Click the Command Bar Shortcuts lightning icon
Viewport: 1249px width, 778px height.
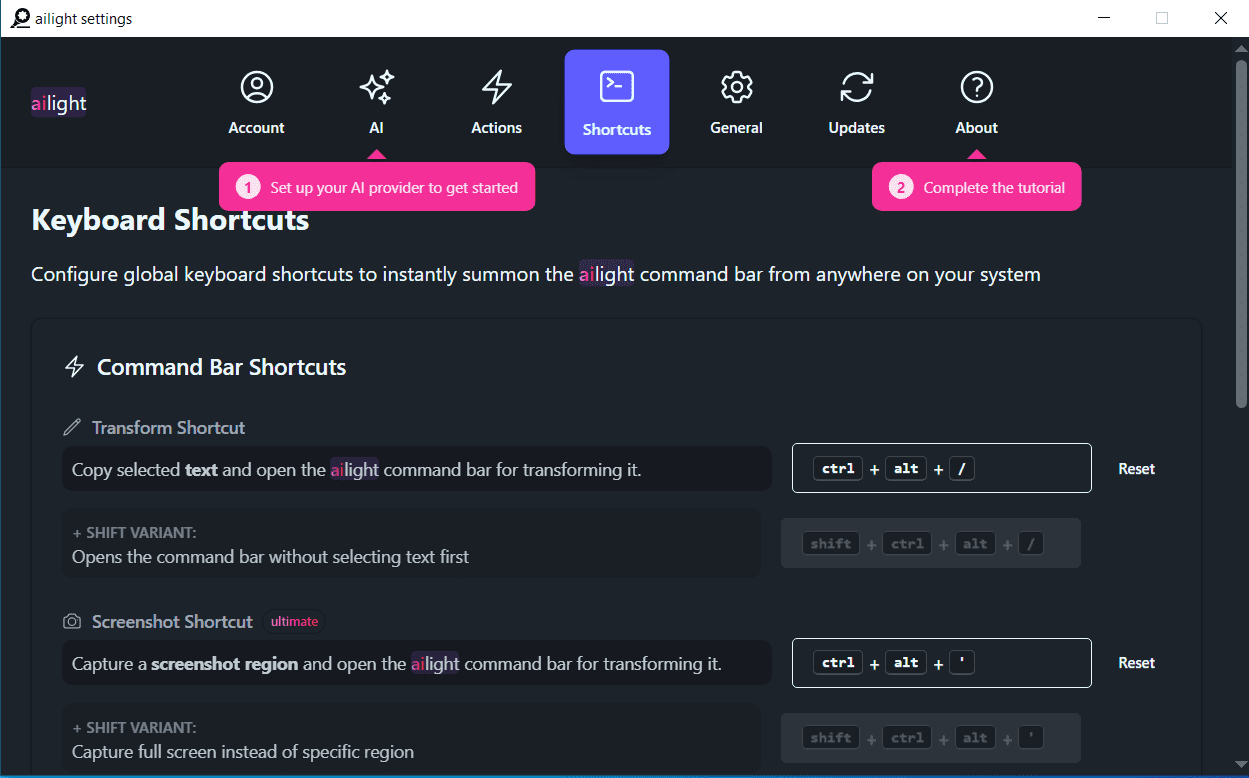pyautogui.click(x=74, y=367)
